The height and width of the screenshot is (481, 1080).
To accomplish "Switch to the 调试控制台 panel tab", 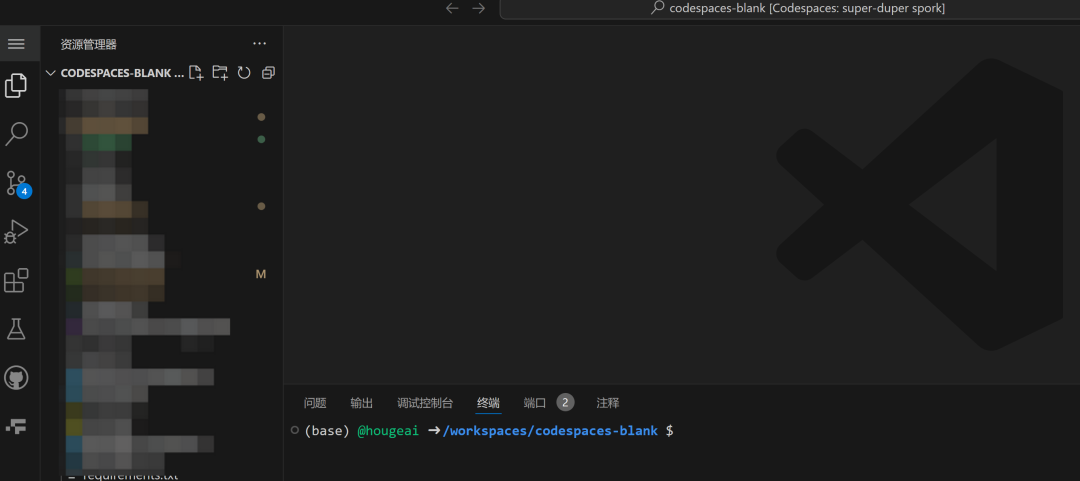I will click(x=425, y=403).
